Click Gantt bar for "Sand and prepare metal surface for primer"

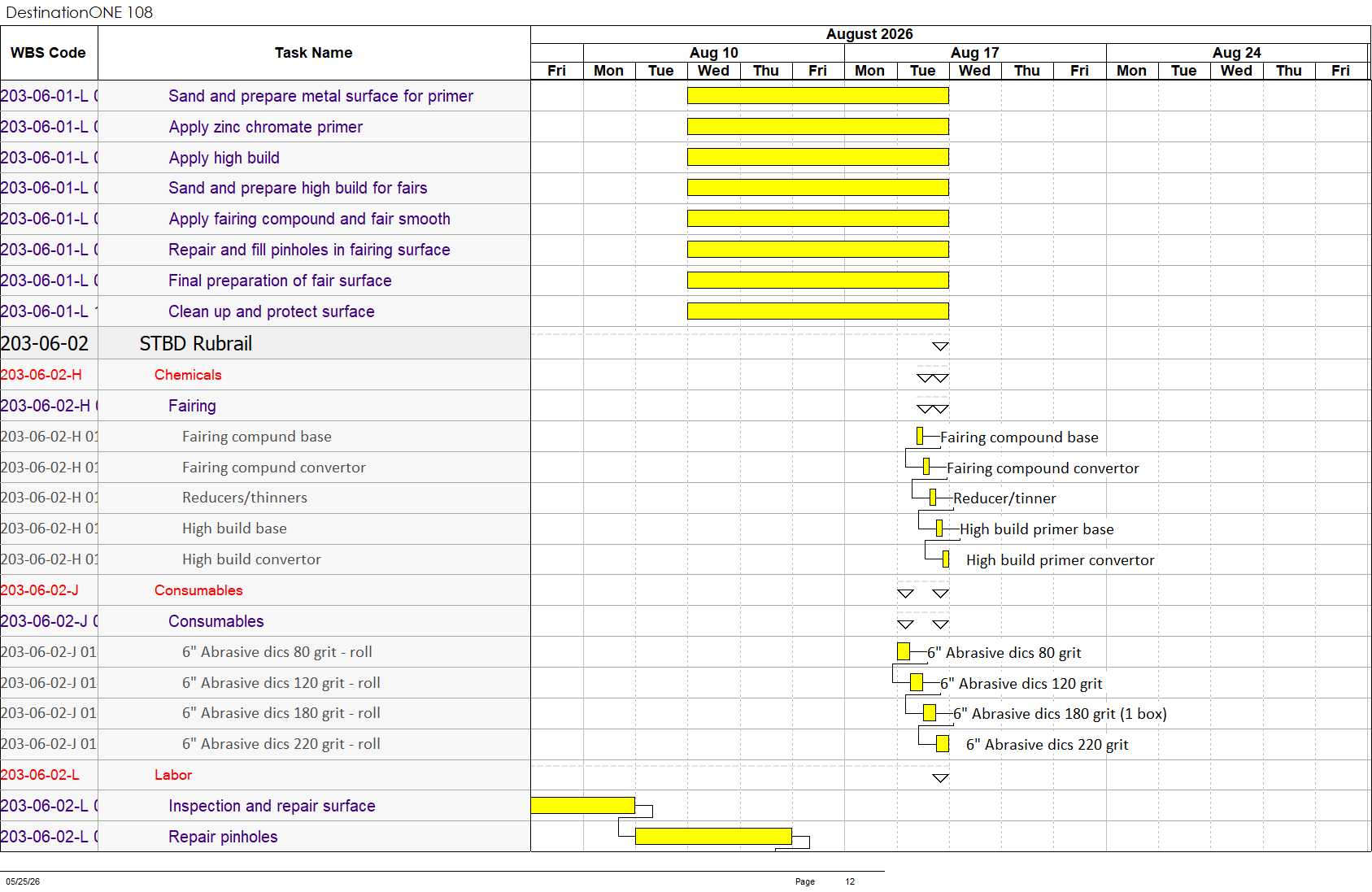(x=818, y=96)
